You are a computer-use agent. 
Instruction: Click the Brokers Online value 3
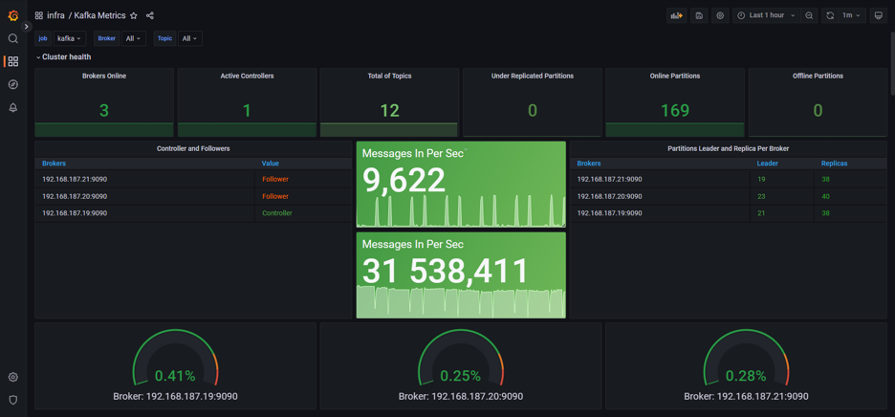pyautogui.click(x=104, y=110)
